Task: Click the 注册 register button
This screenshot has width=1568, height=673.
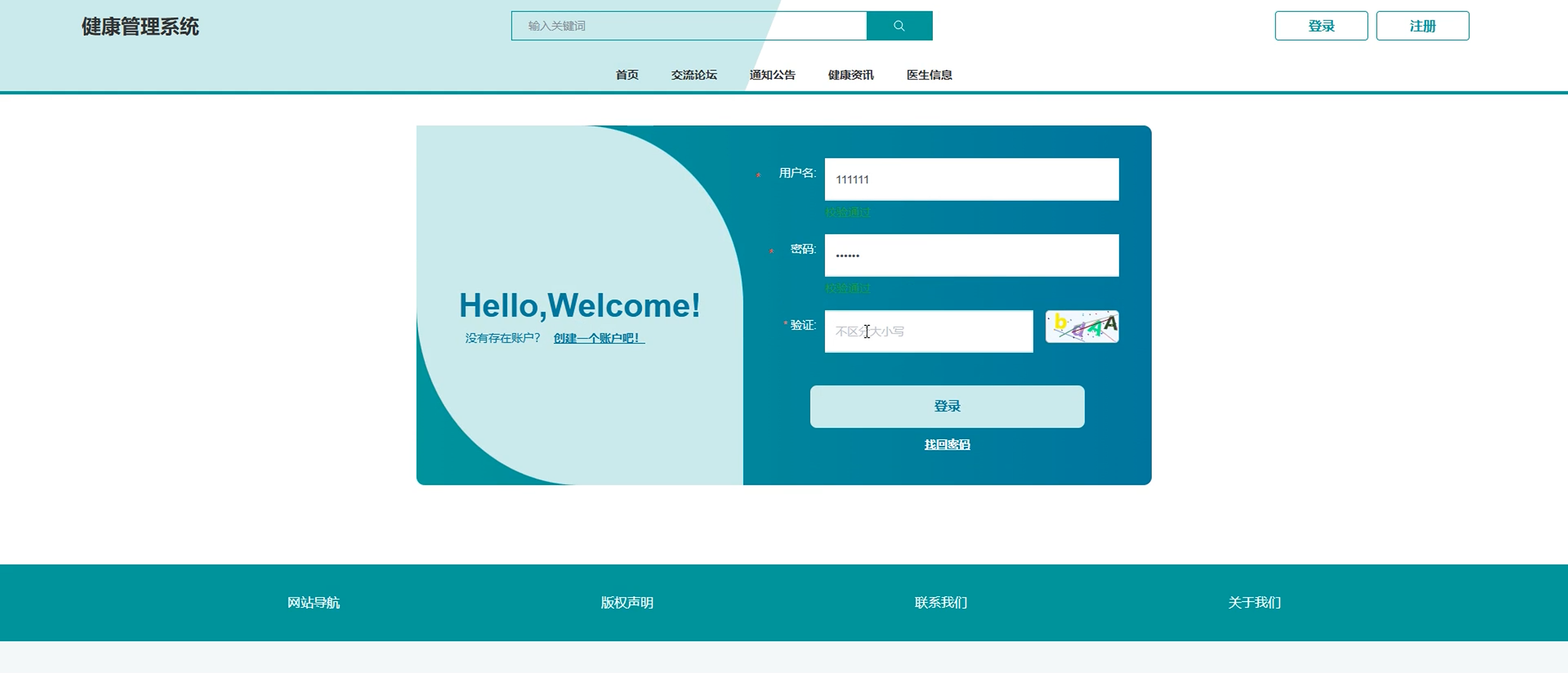Action: click(x=1422, y=26)
